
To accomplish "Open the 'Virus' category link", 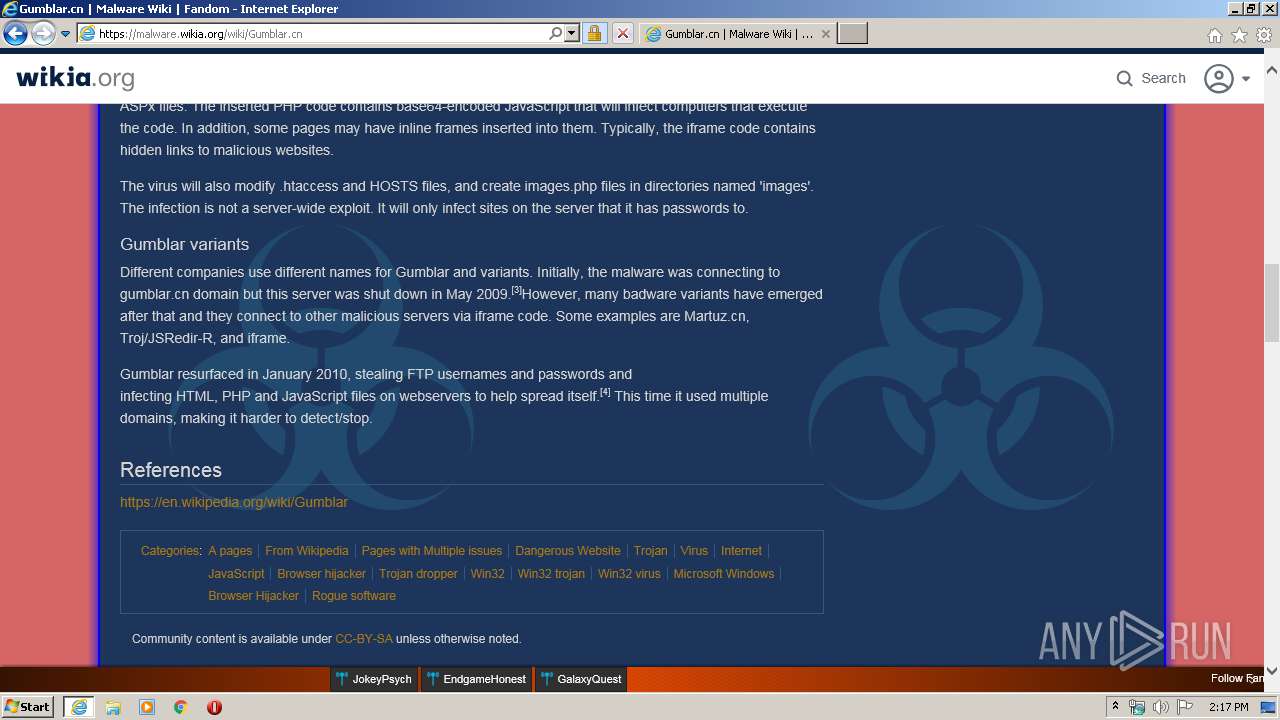I will click(x=694, y=551).
